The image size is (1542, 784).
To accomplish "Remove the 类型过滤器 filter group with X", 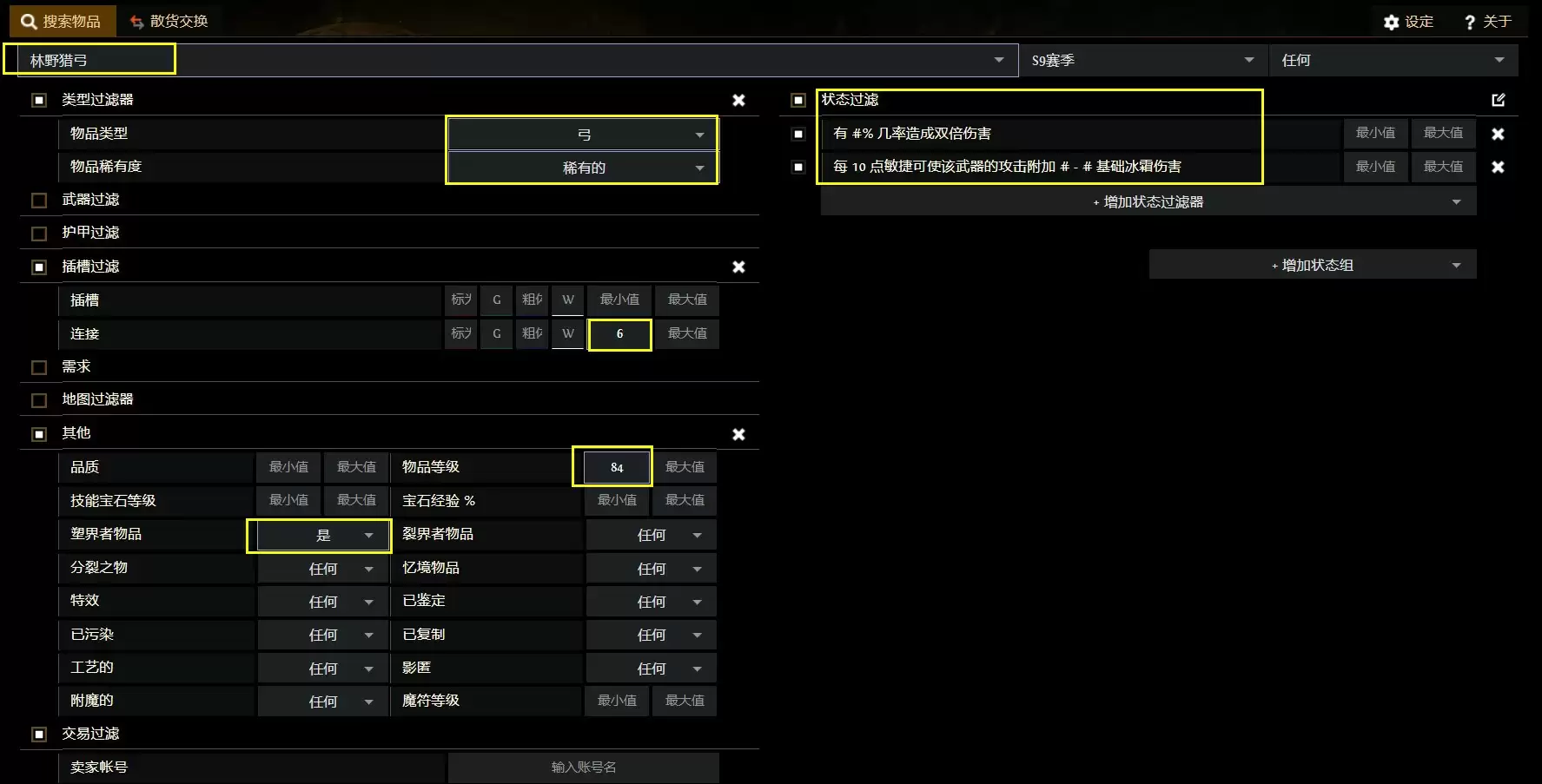I will 738,100.
